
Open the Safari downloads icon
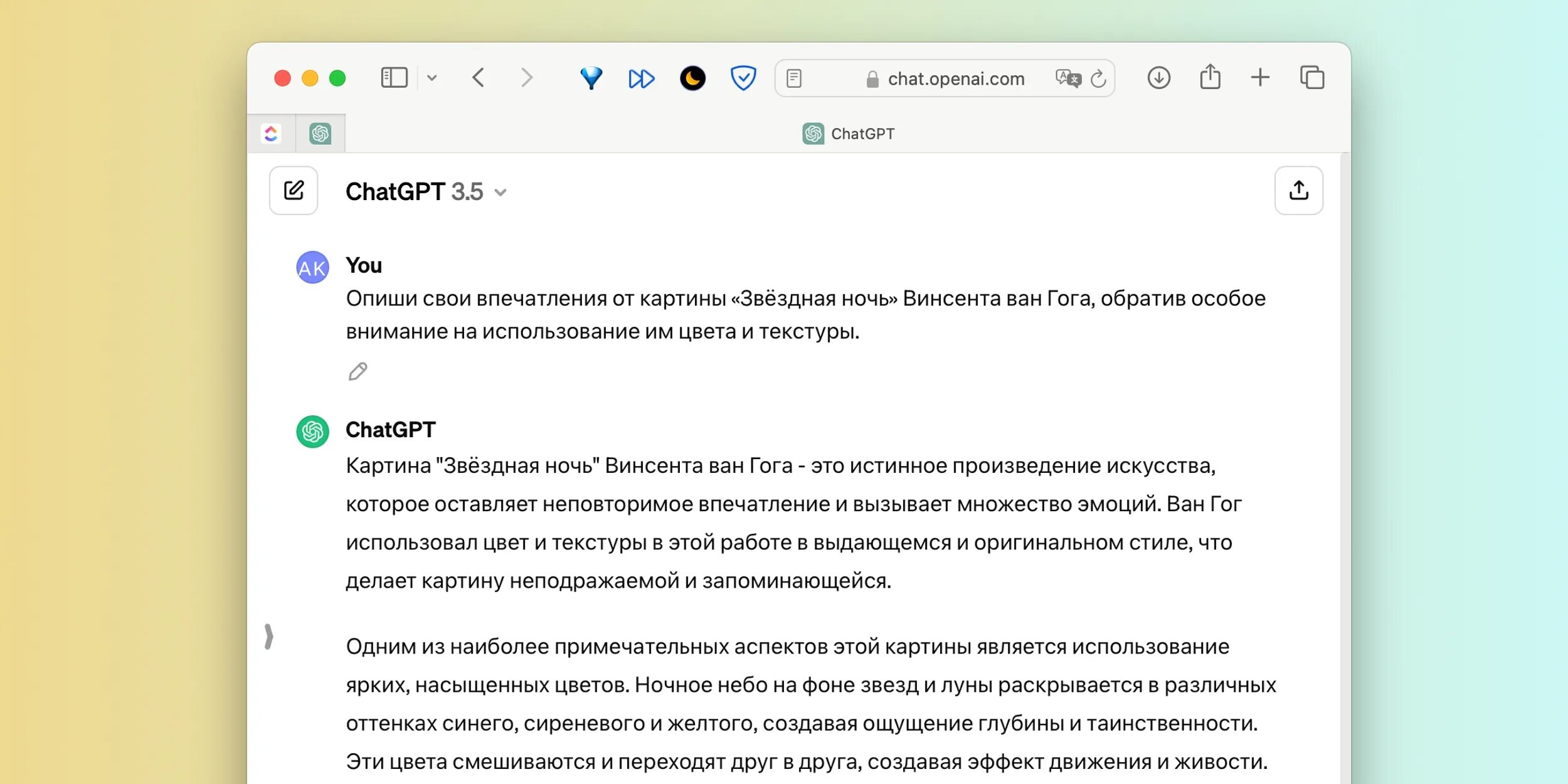[1158, 78]
